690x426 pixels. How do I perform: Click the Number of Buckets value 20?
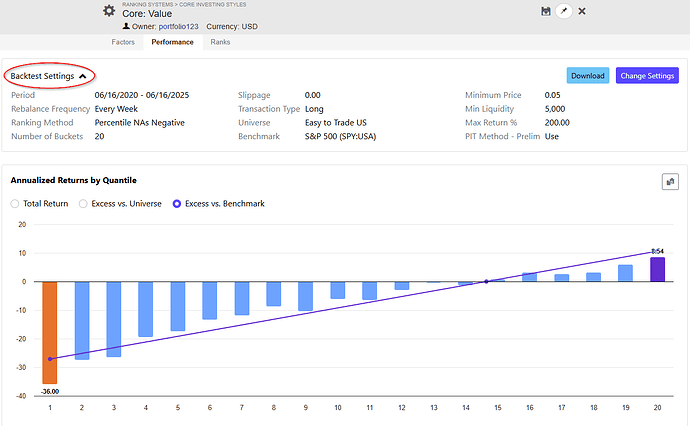(99, 136)
